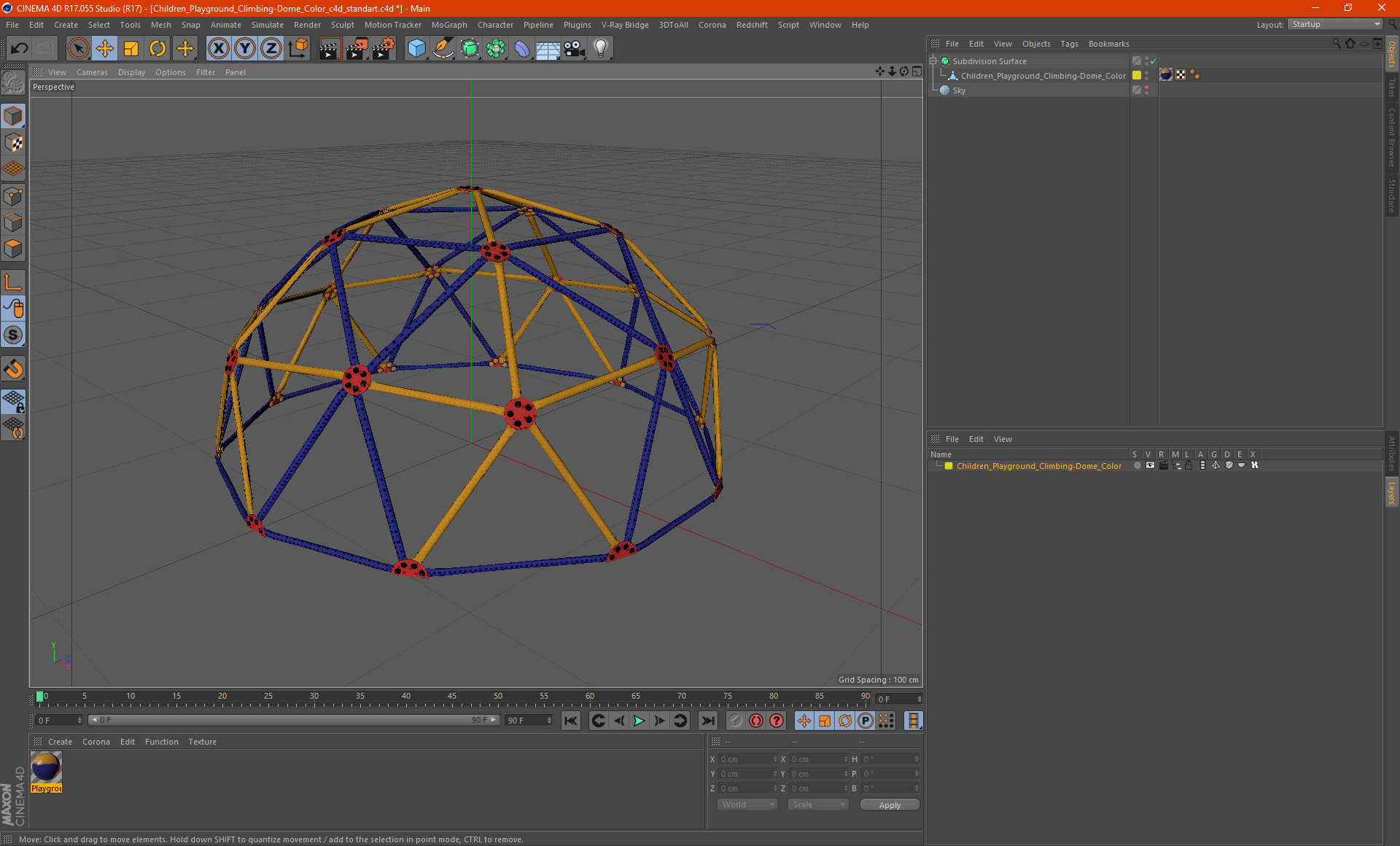This screenshot has width=1400, height=846.
Task: Add a Floor environment object
Action: pos(548,49)
